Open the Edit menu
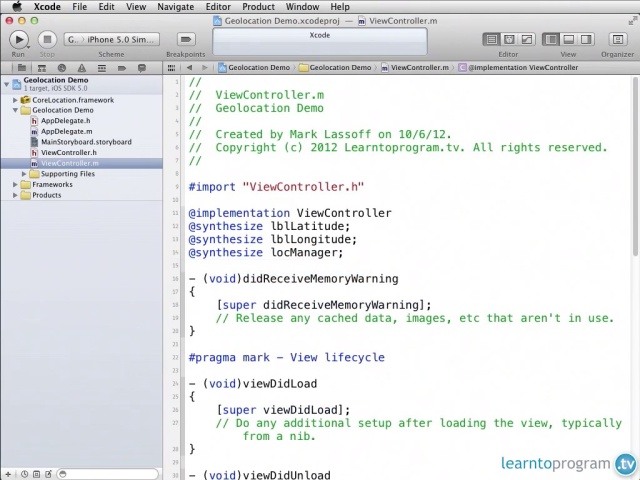The image size is (640, 480). click(107, 7)
